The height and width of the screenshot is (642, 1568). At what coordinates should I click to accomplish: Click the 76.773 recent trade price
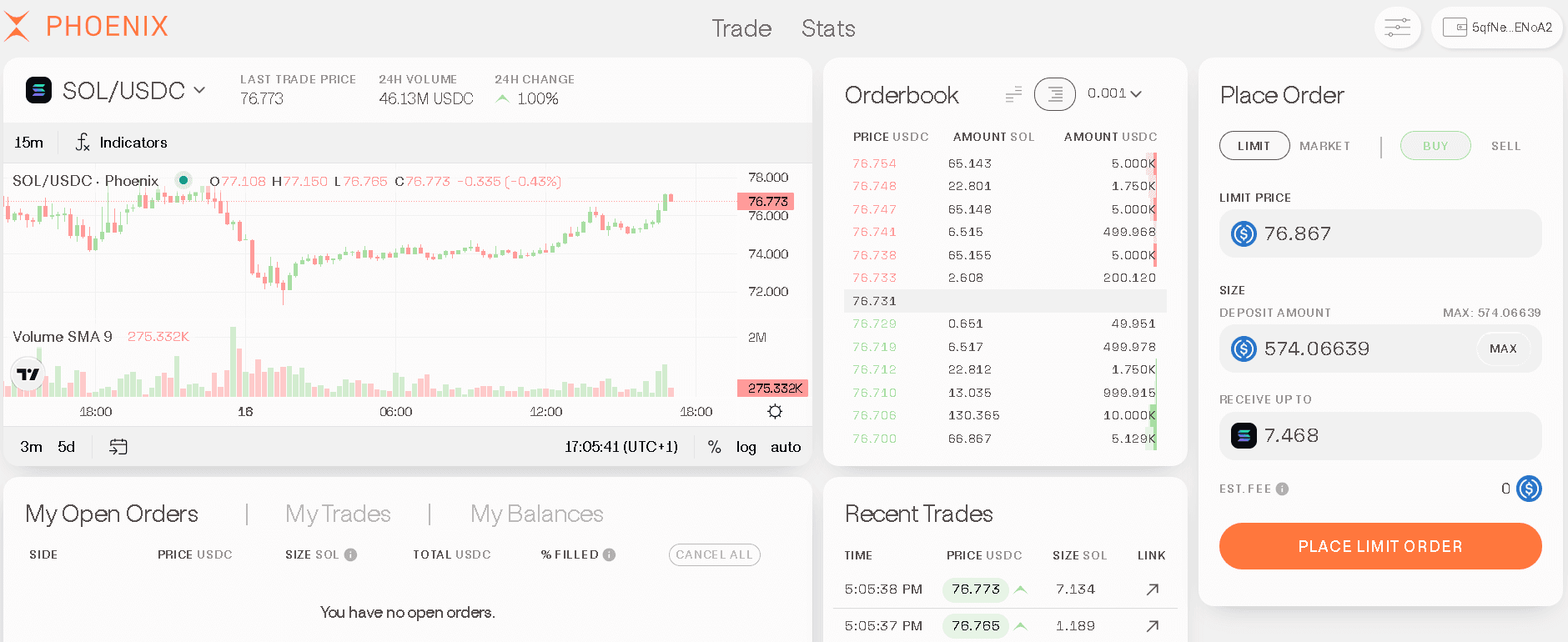pos(976,589)
